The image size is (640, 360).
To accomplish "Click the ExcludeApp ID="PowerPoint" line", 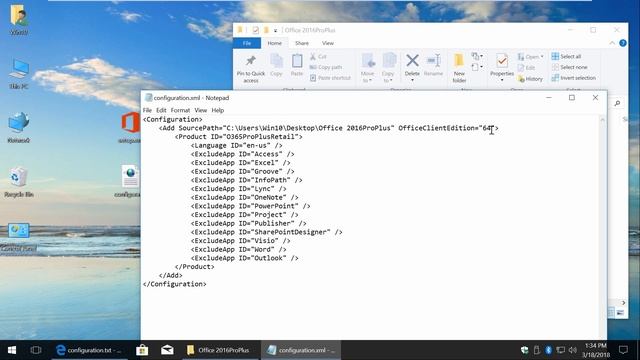I will point(250,206).
